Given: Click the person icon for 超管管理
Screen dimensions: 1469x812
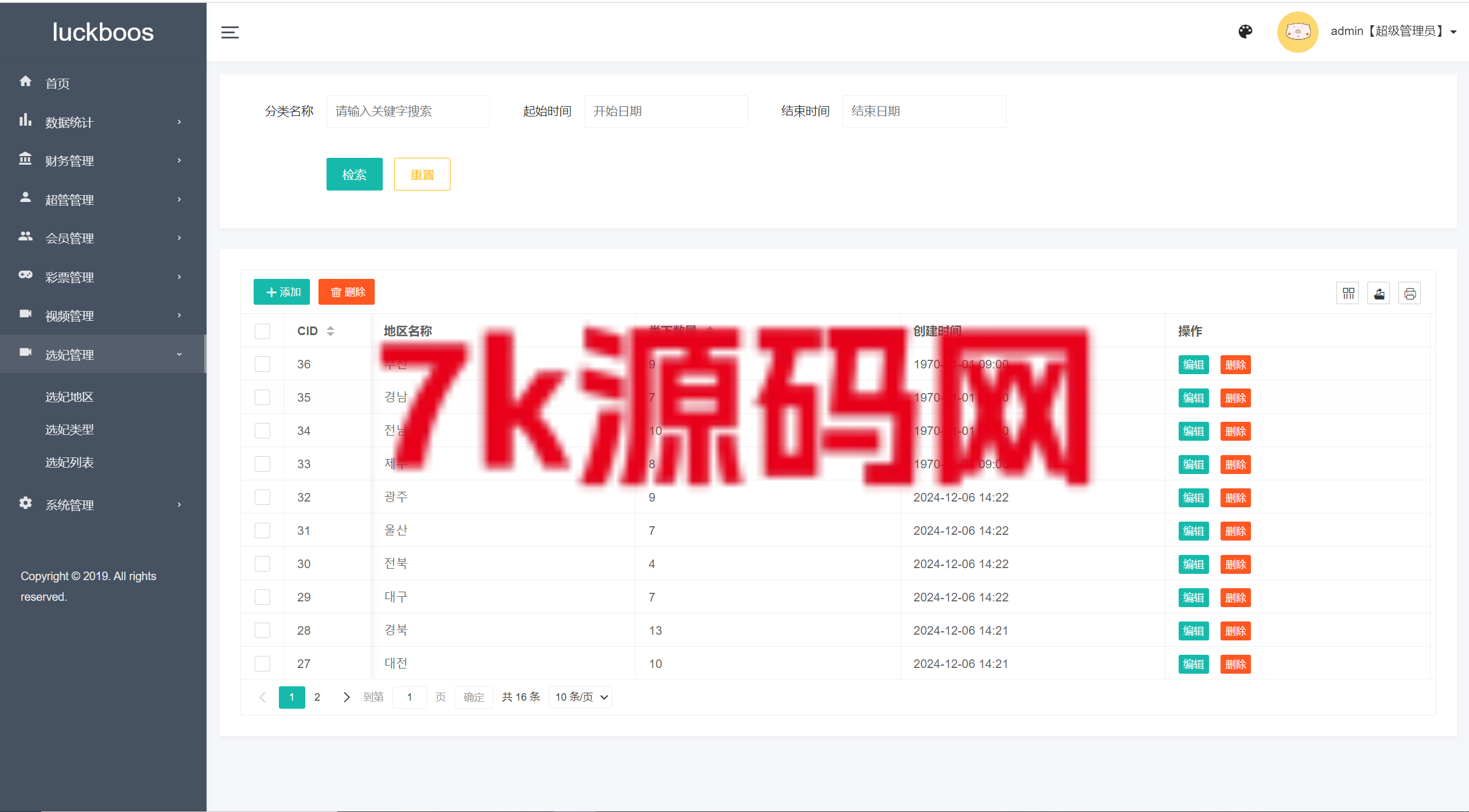Looking at the screenshot, I should click(x=25, y=197).
